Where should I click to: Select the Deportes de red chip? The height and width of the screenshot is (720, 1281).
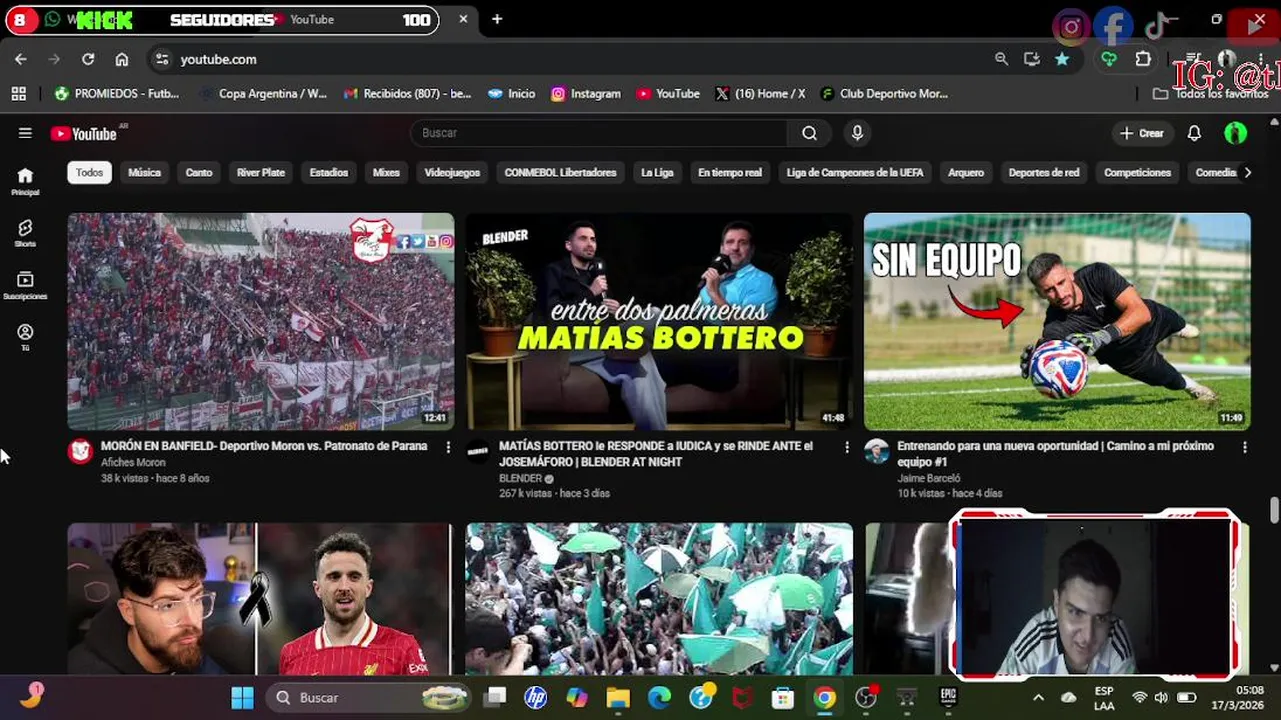(1044, 172)
